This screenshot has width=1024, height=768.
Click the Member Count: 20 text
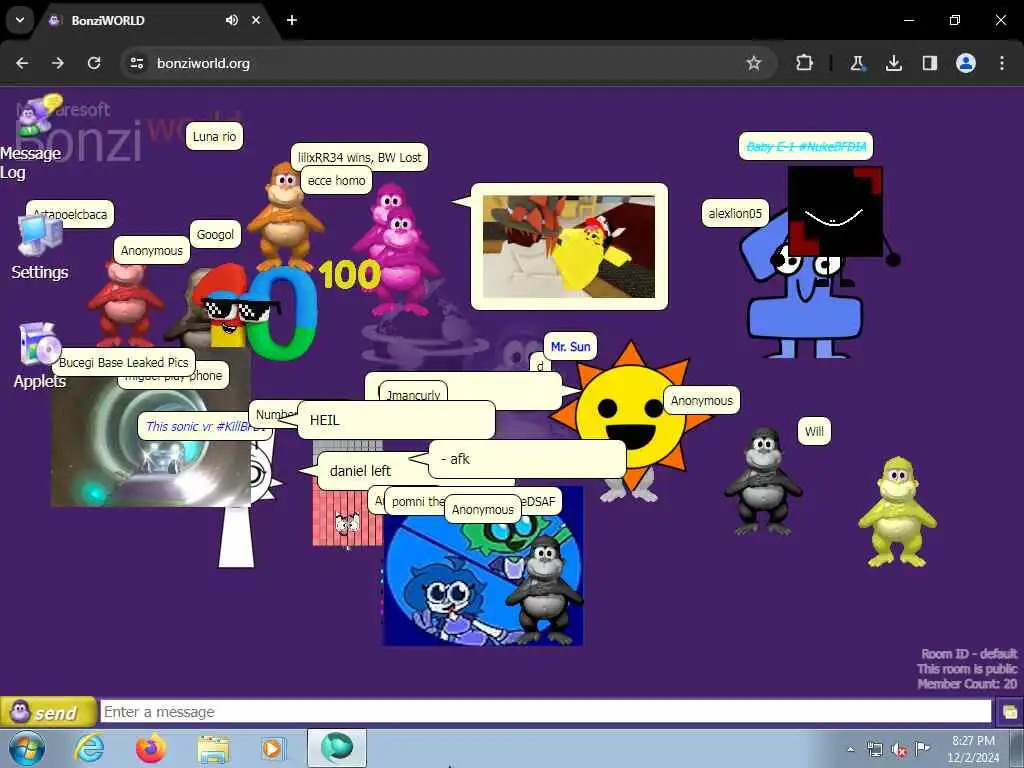click(967, 684)
